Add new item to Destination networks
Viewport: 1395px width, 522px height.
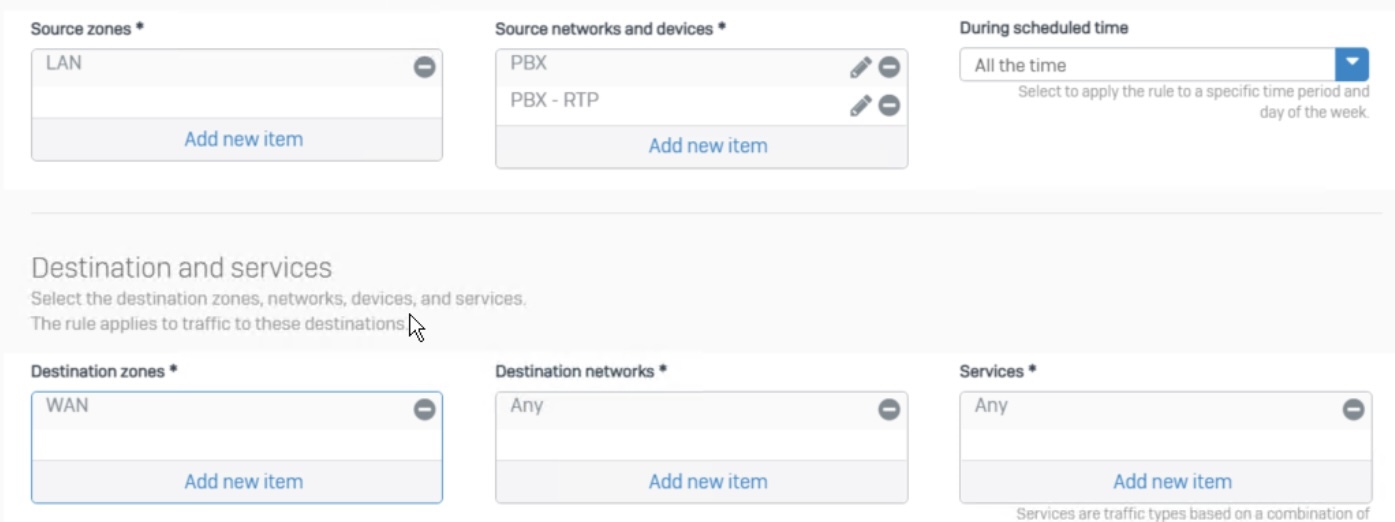pyautogui.click(x=708, y=481)
